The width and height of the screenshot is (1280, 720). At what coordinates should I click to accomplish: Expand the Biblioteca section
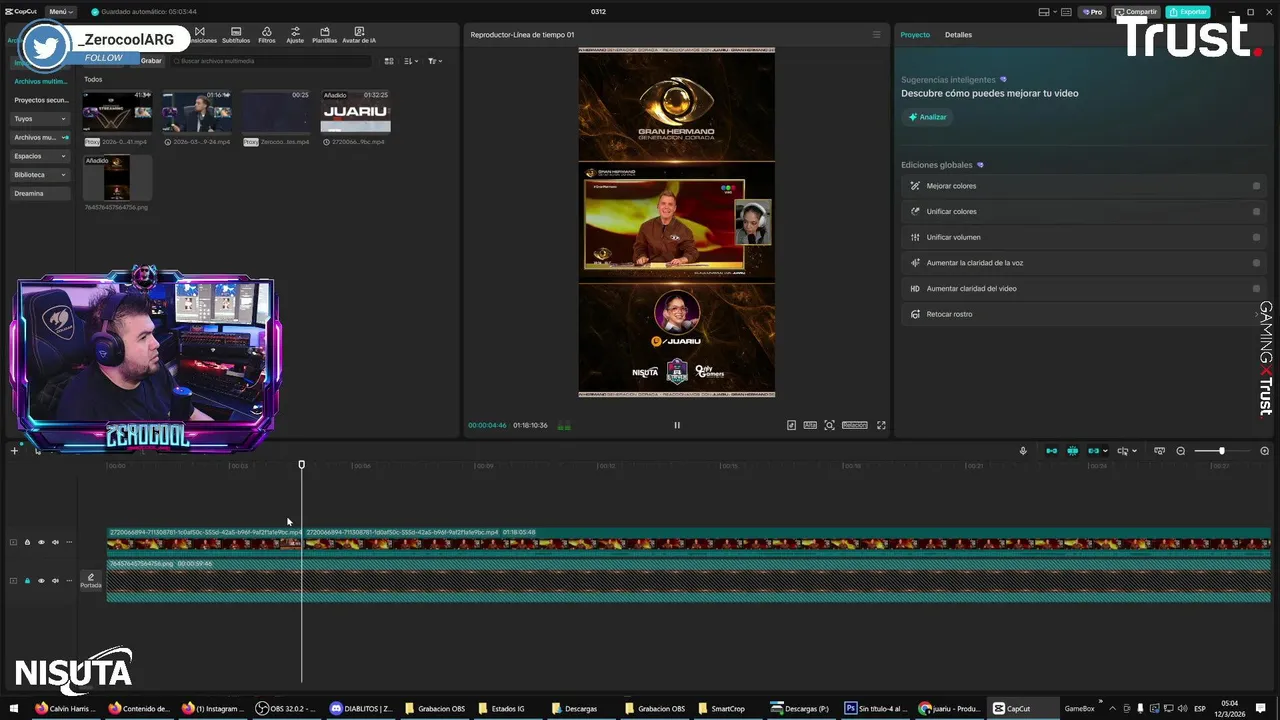click(40, 175)
